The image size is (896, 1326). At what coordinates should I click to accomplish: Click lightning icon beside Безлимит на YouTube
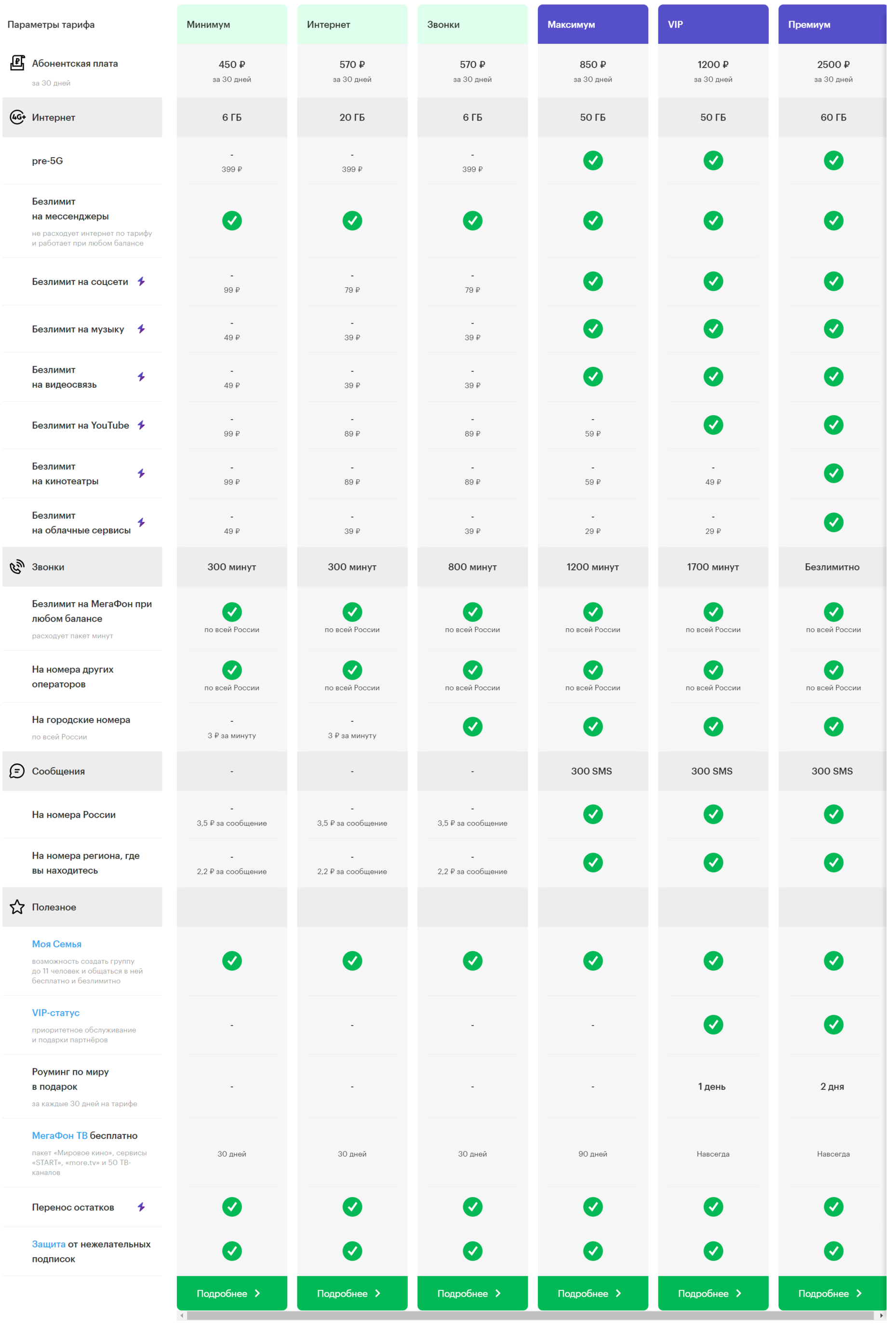click(x=141, y=425)
